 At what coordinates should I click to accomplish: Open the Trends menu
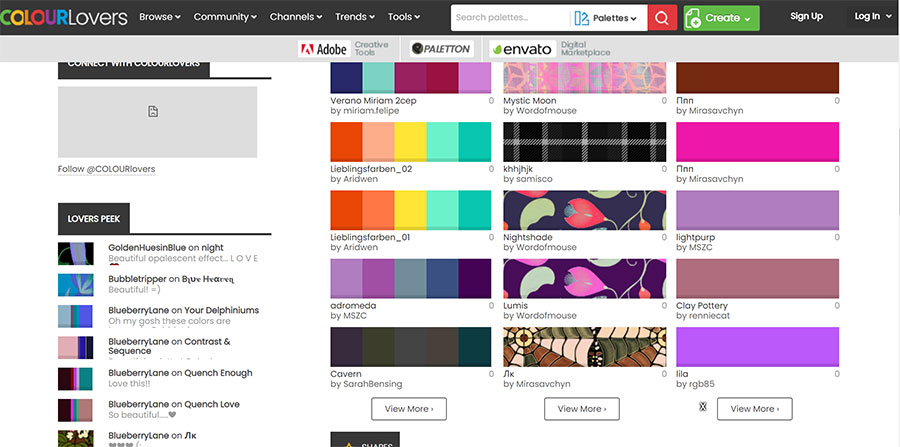click(356, 17)
